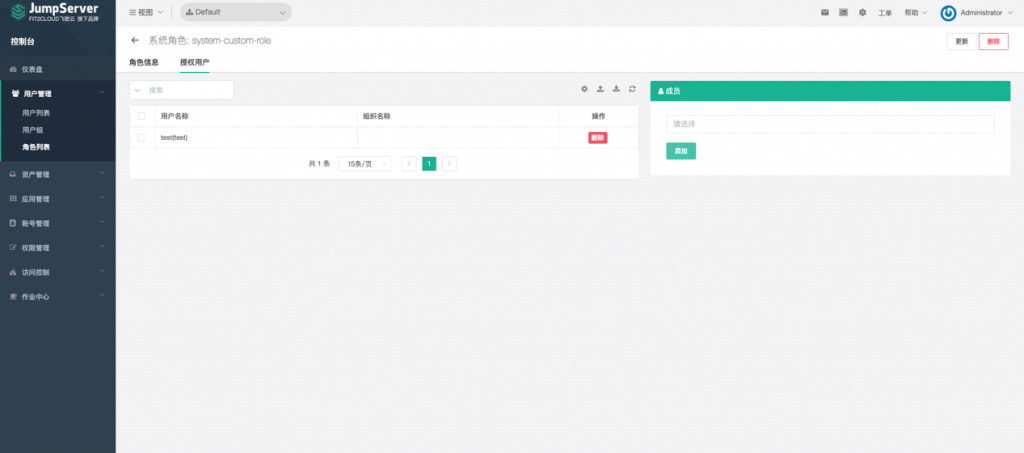The image size is (1024, 453).
Task: Open 角色列表 in the sidebar
Action: click(x=36, y=148)
